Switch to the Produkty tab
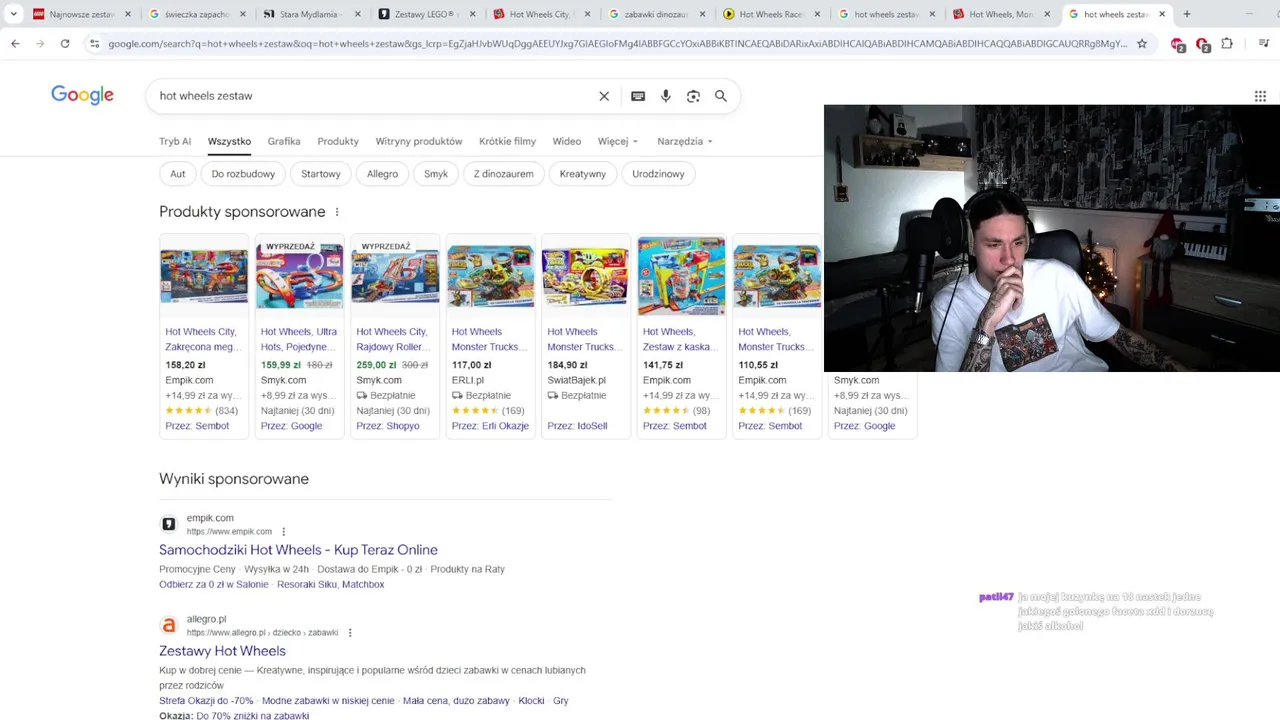 tap(338, 141)
